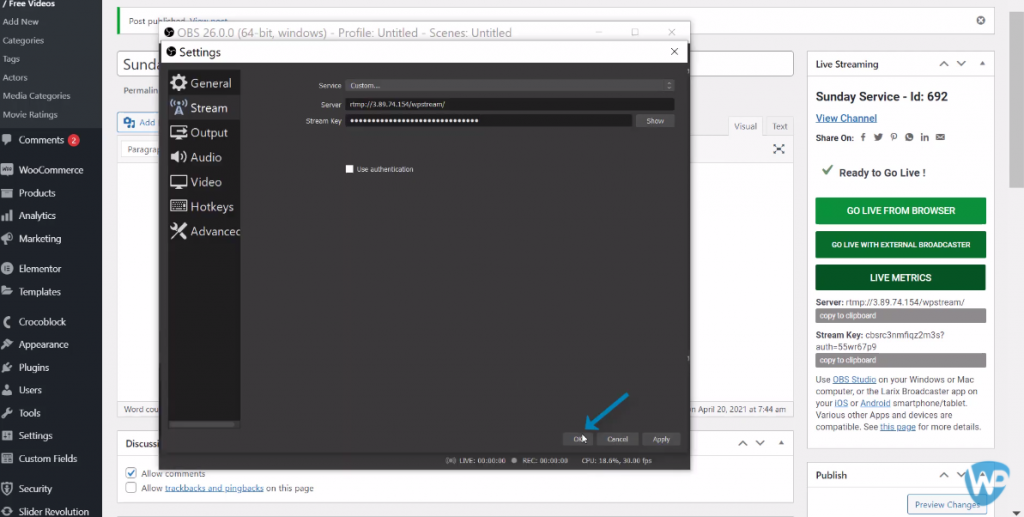
Task: Open the Service dropdown set to Custom
Action: (x=509, y=86)
